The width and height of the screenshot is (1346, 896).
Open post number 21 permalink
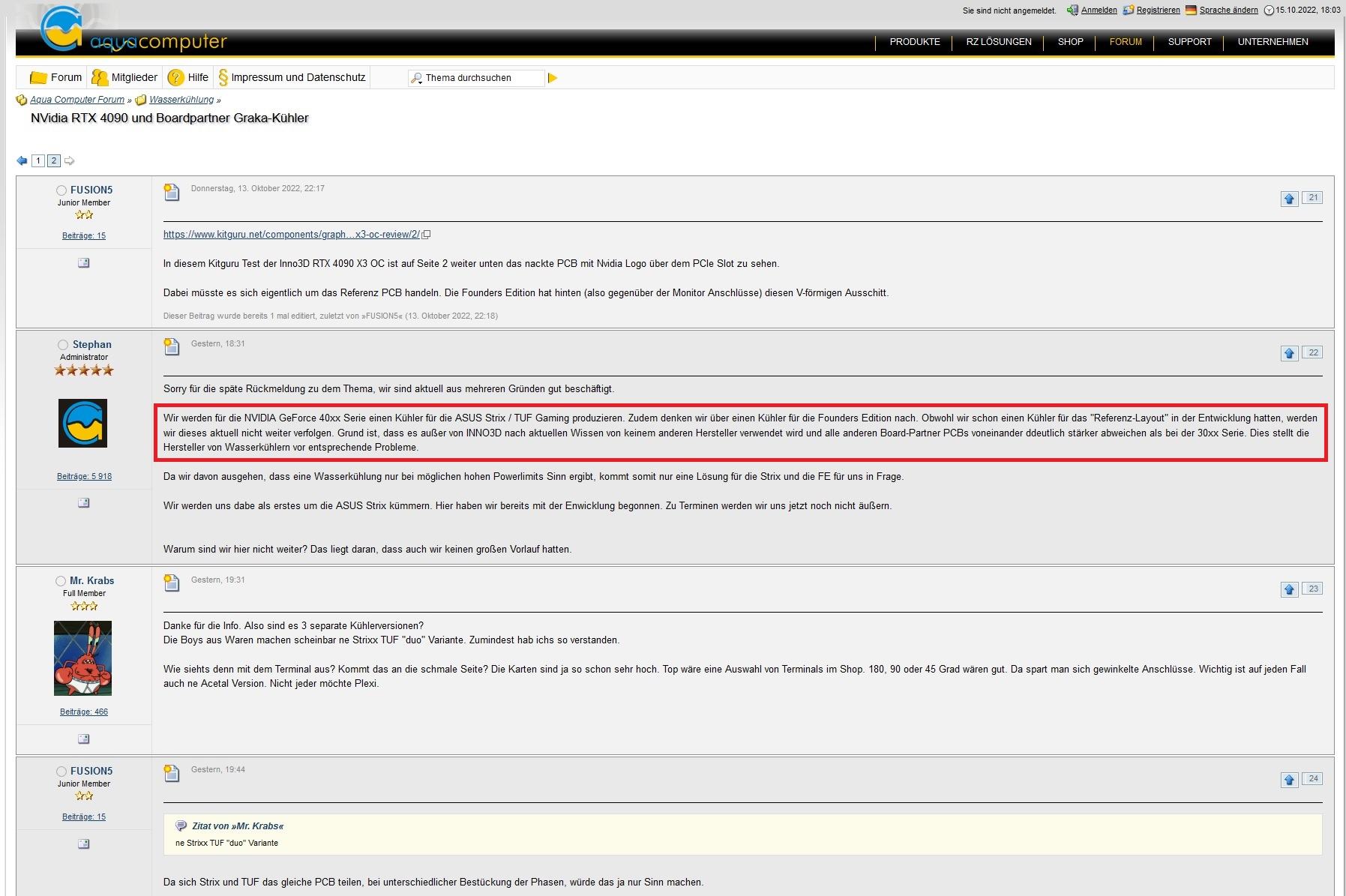(x=1313, y=198)
